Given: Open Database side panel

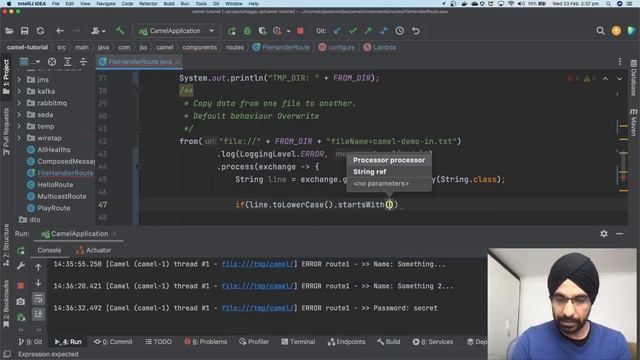Looking at the screenshot, I should click(x=633, y=78).
